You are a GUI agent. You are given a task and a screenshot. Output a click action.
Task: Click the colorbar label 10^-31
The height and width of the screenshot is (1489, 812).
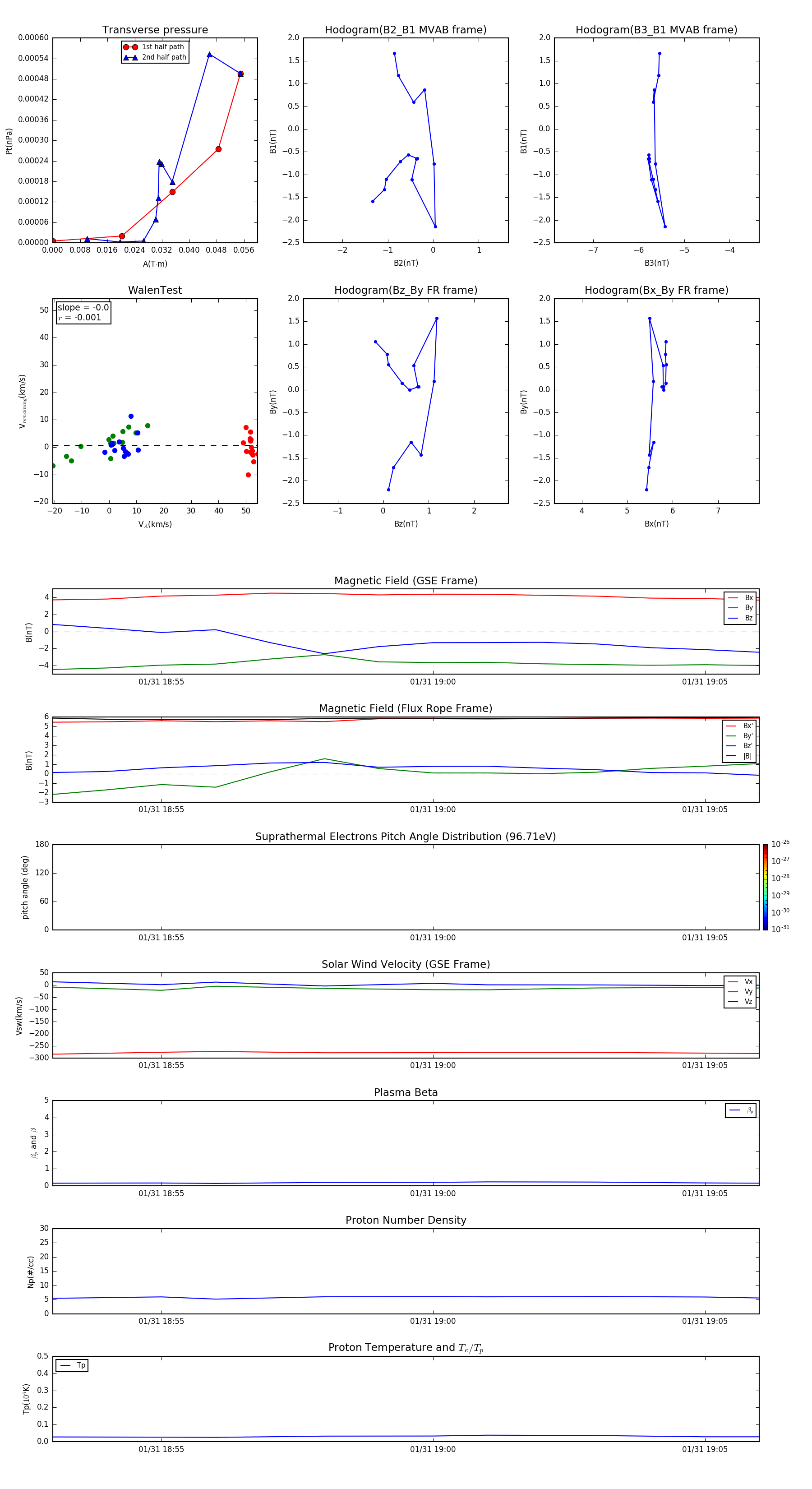[x=780, y=929]
